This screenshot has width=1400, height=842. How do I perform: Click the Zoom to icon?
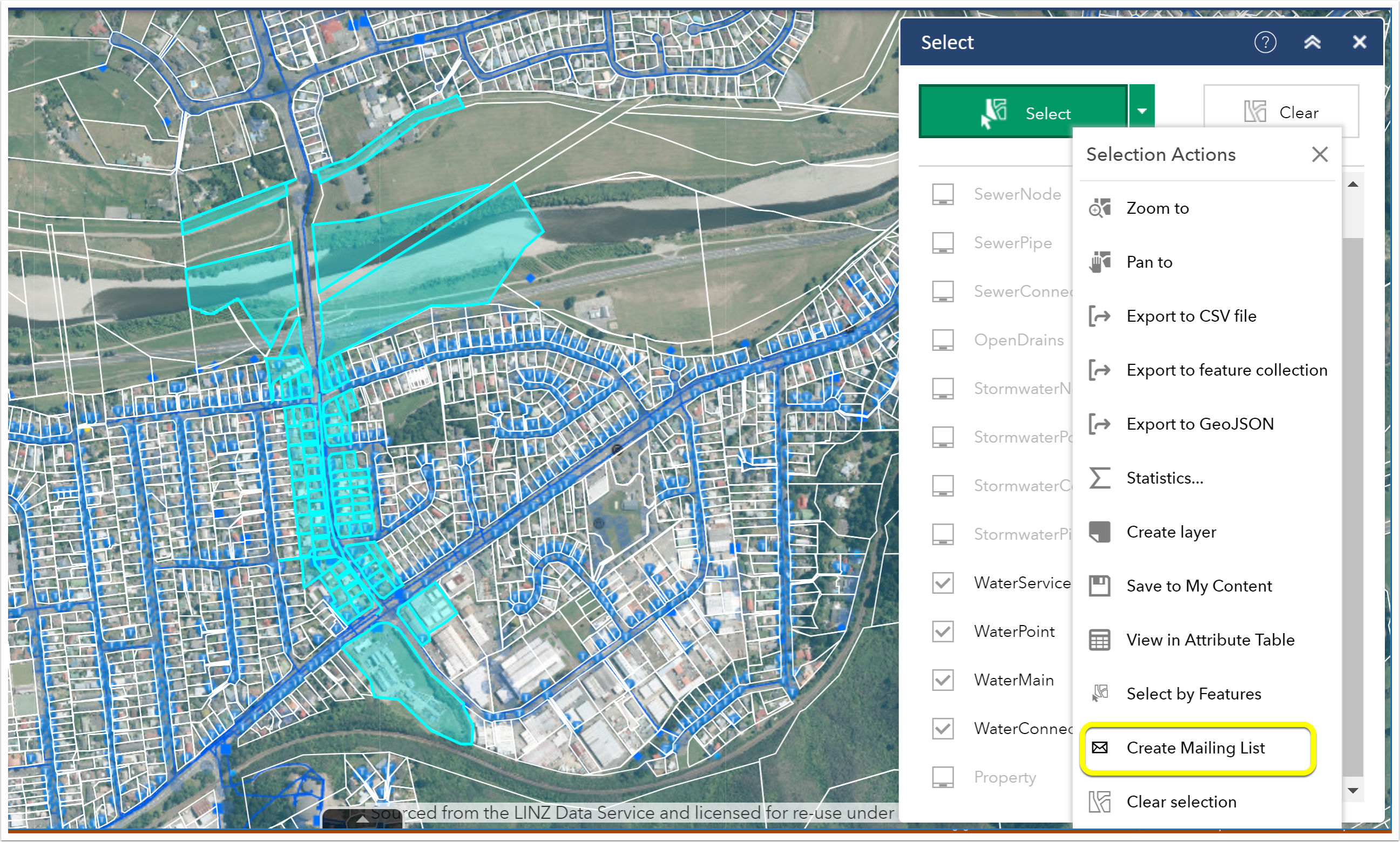coord(1099,208)
